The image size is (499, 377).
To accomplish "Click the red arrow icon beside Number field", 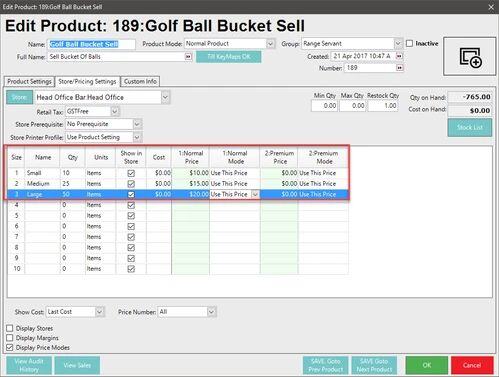I will (399, 68).
